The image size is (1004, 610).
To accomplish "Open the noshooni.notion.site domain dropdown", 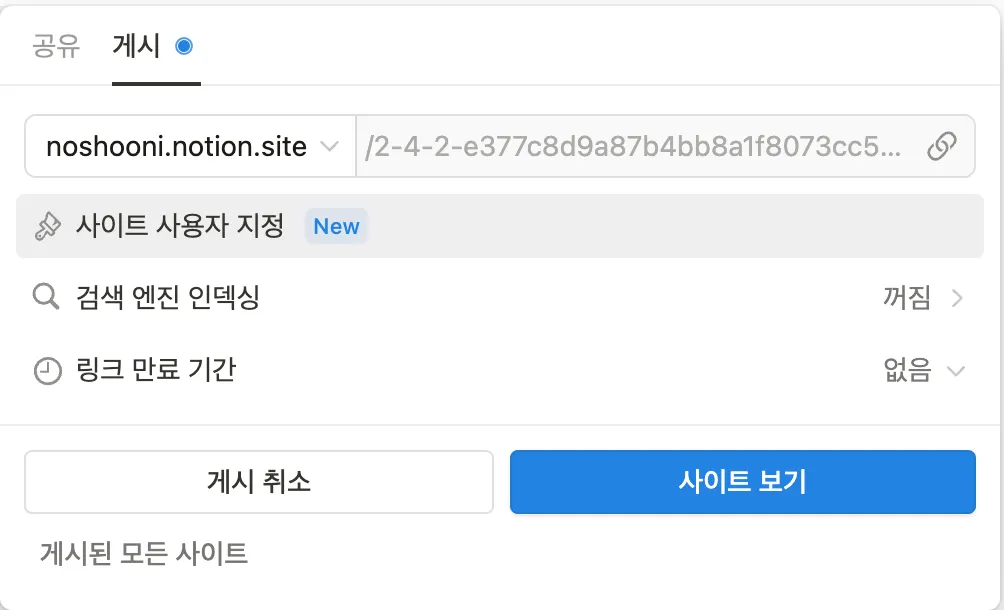I will pos(190,147).
